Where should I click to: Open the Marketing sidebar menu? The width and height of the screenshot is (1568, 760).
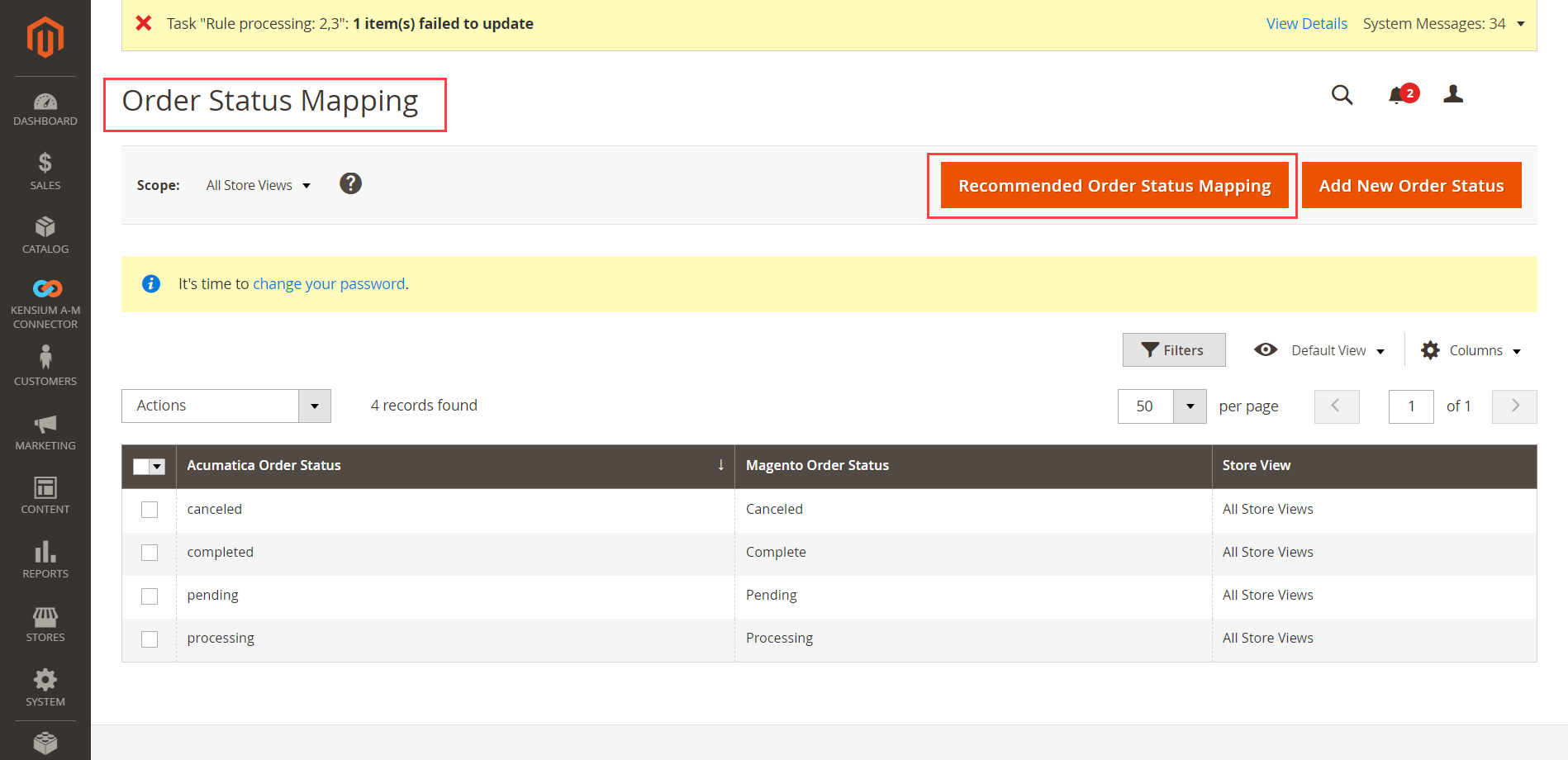point(45,432)
